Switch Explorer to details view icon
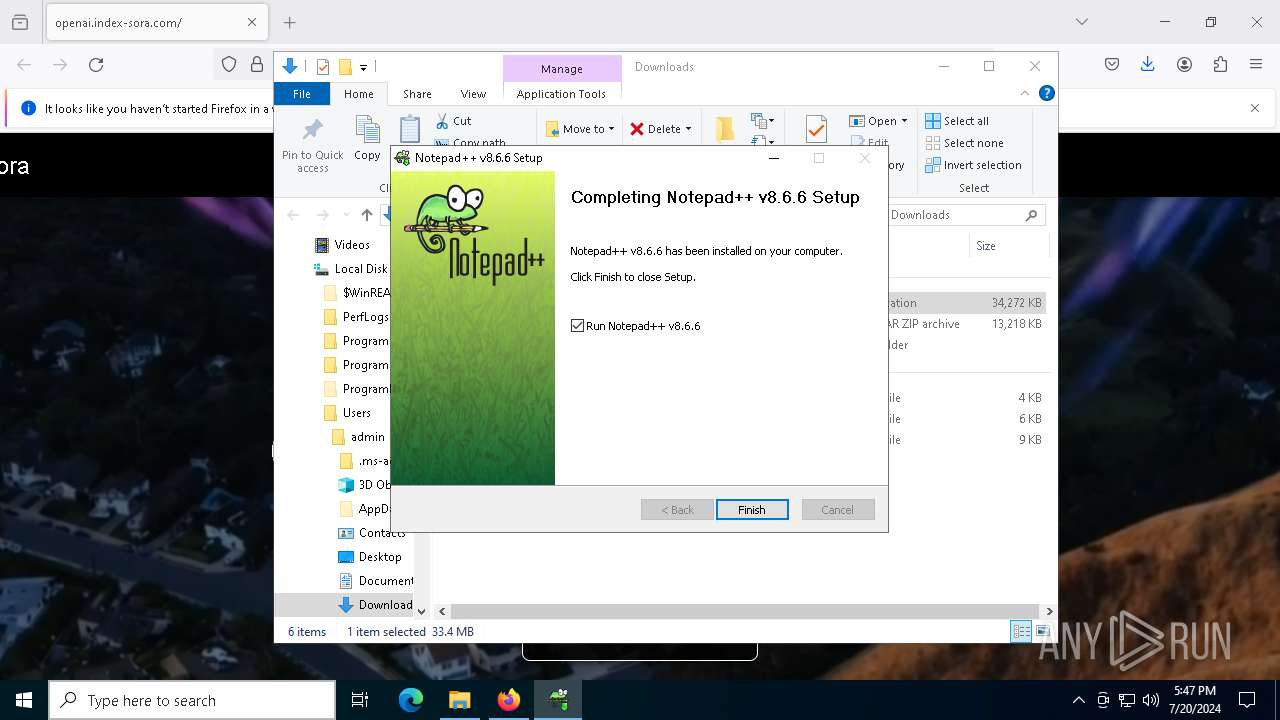This screenshot has width=1280, height=720. [x=1021, y=631]
